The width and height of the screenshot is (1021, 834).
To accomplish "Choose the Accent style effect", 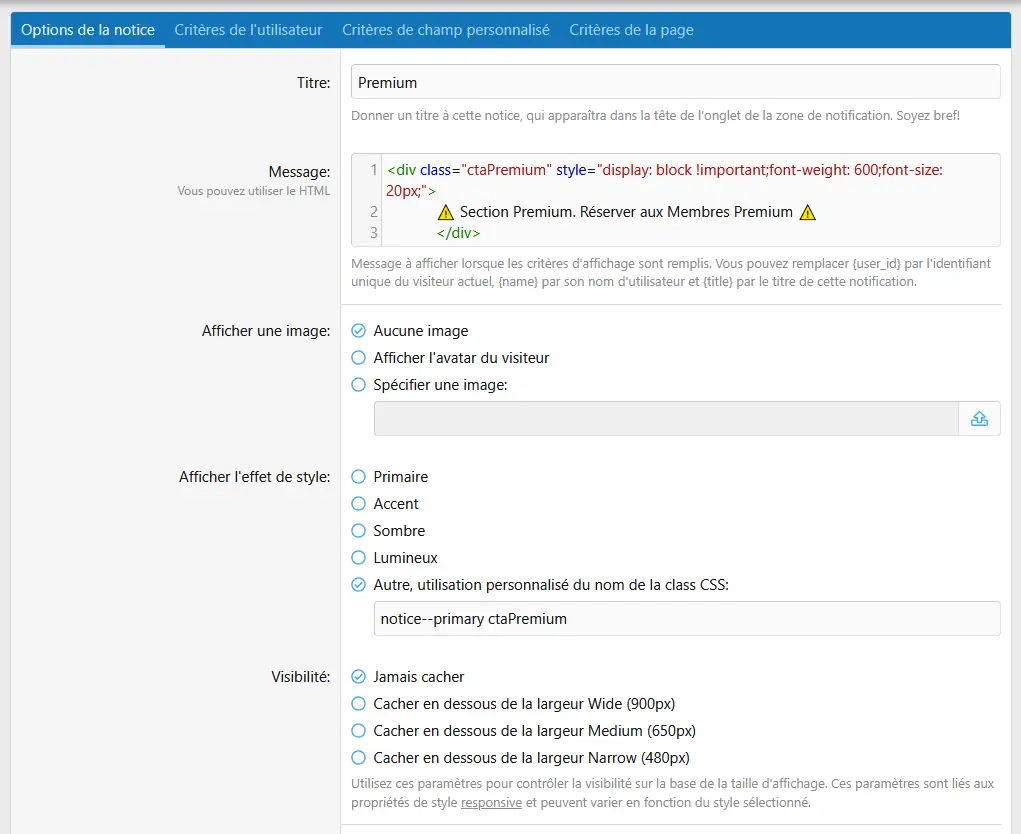I will (x=359, y=504).
